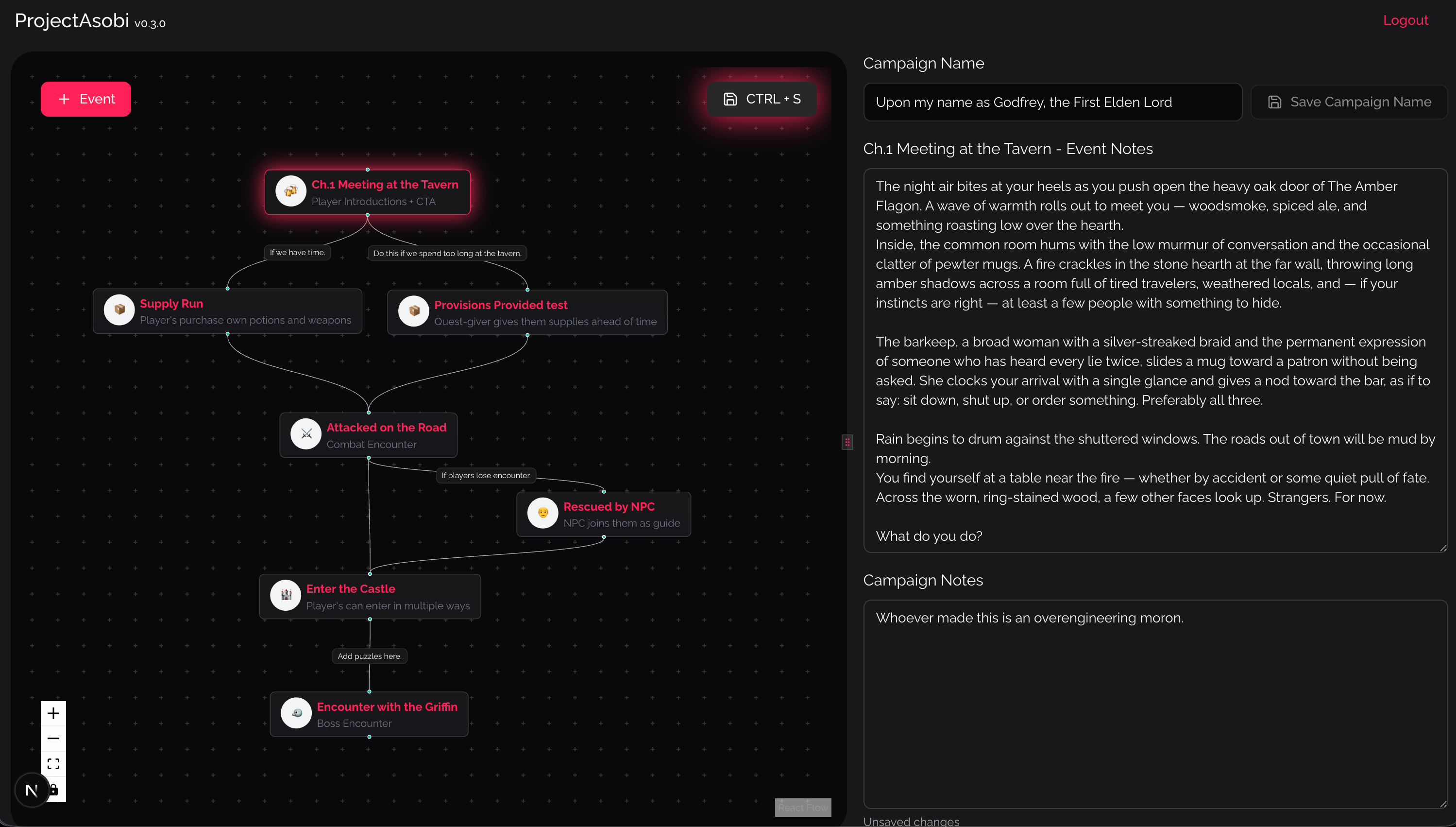Click the zoom-in plus icon in canvas controls
Image resolution: width=1456 pixels, height=827 pixels.
click(53, 713)
